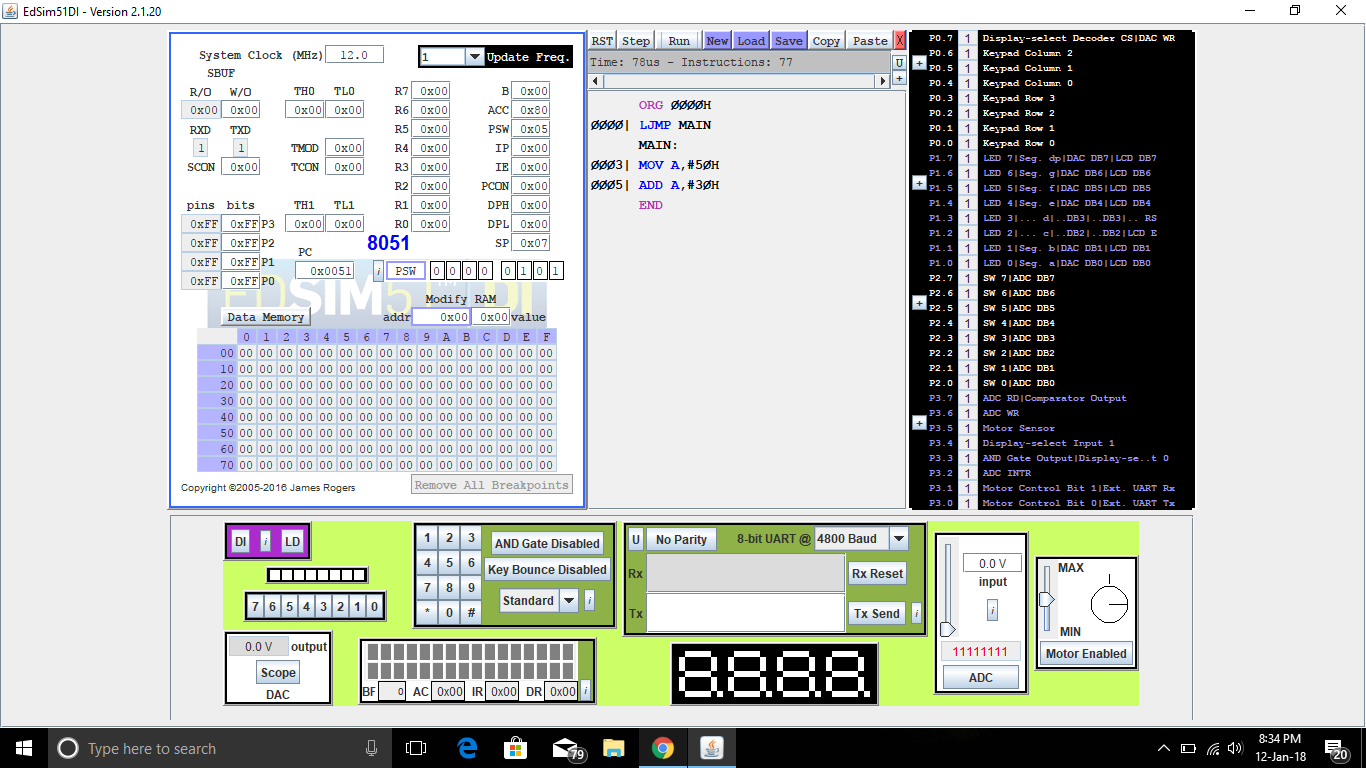The height and width of the screenshot is (768, 1366).
Task: Click the New toolbar button
Action: click(x=717, y=40)
